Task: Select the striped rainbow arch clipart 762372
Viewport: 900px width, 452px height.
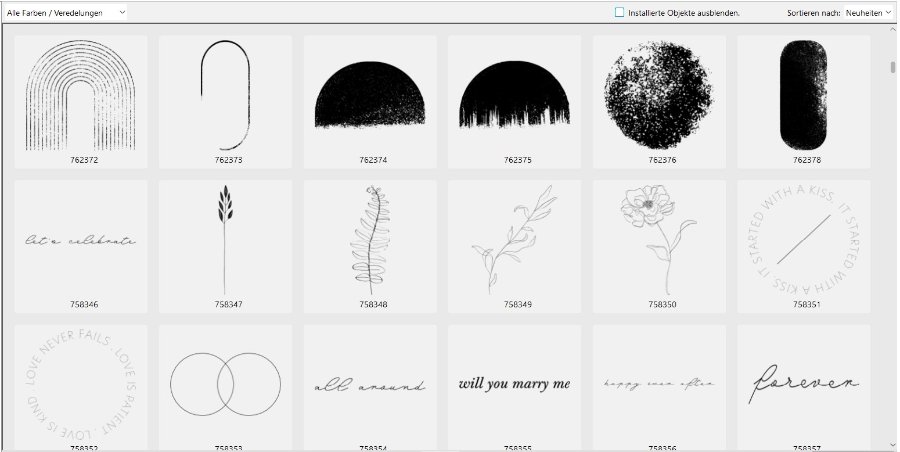Action: coord(81,102)
